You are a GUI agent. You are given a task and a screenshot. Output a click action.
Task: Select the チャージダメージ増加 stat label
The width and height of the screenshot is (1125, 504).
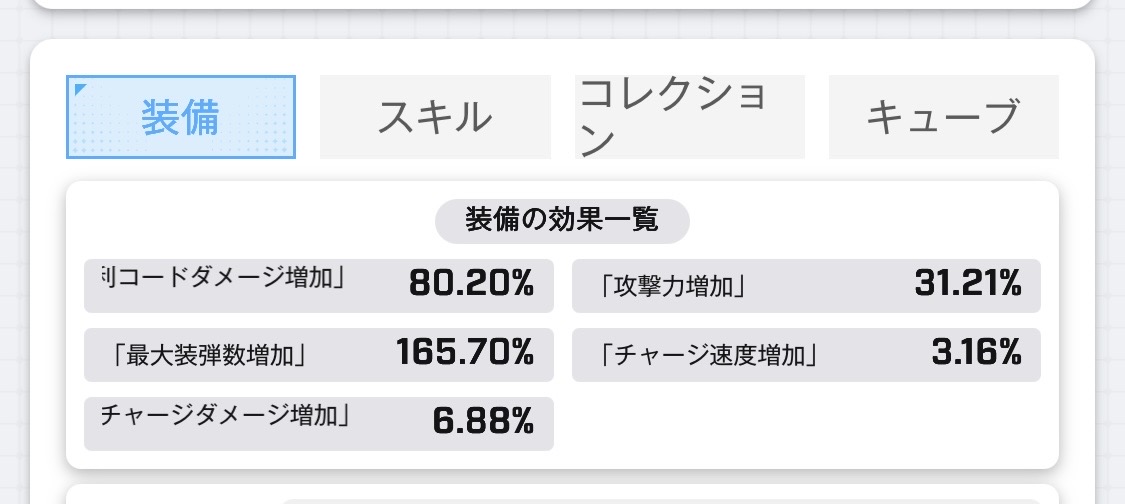click(x=225, y=415)
